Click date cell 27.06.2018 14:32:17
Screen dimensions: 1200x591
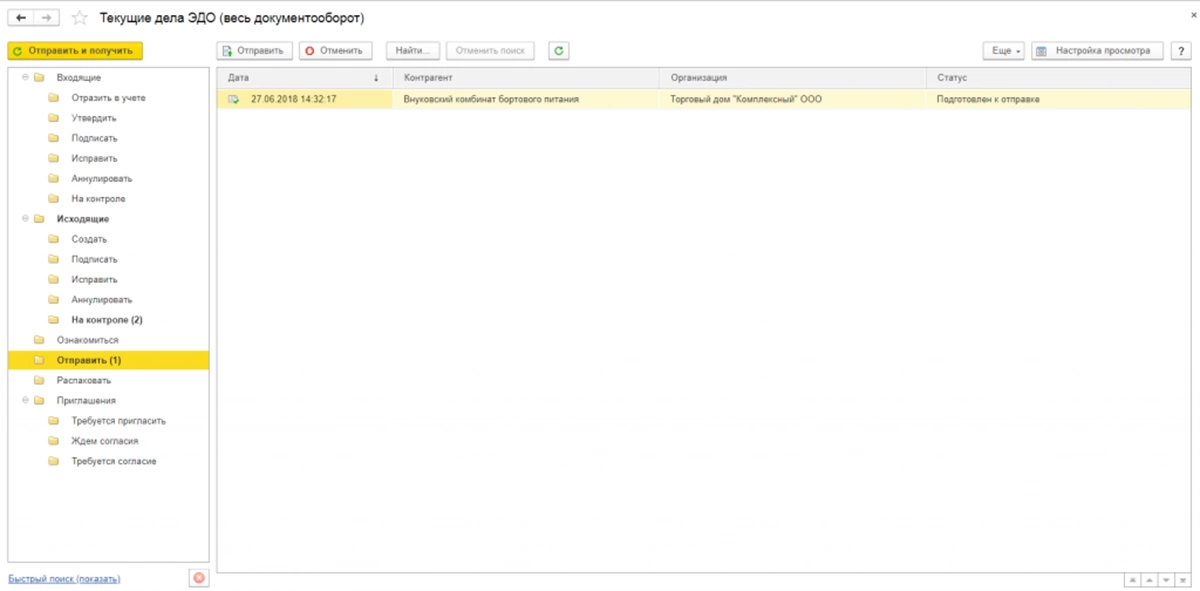point(304,99)
